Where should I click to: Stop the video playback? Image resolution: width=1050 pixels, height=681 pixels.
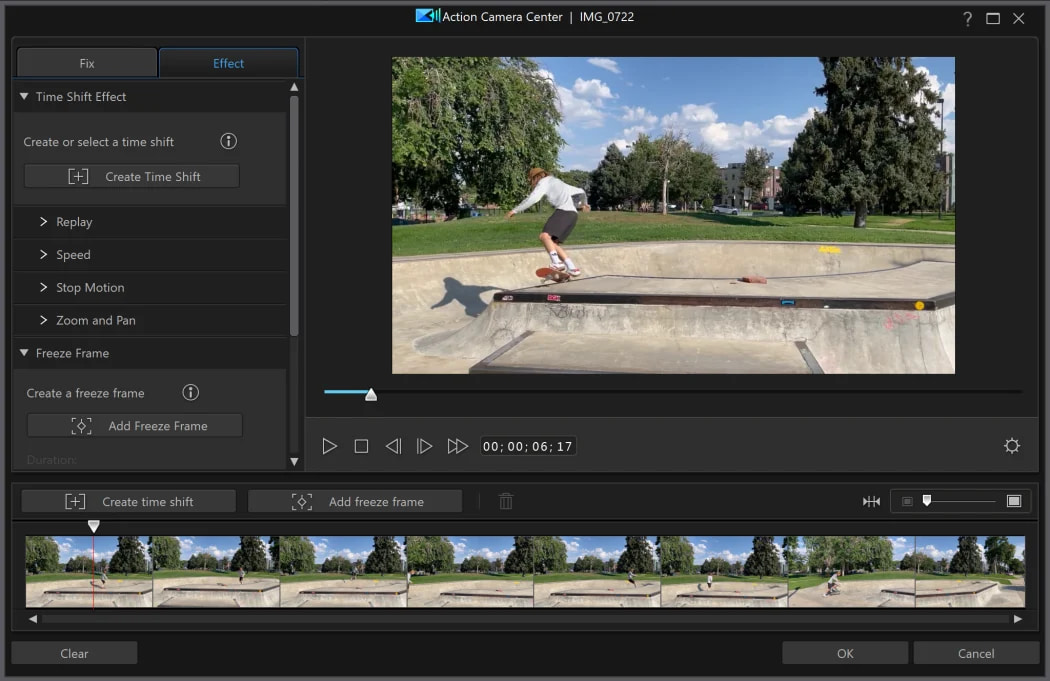361,446
